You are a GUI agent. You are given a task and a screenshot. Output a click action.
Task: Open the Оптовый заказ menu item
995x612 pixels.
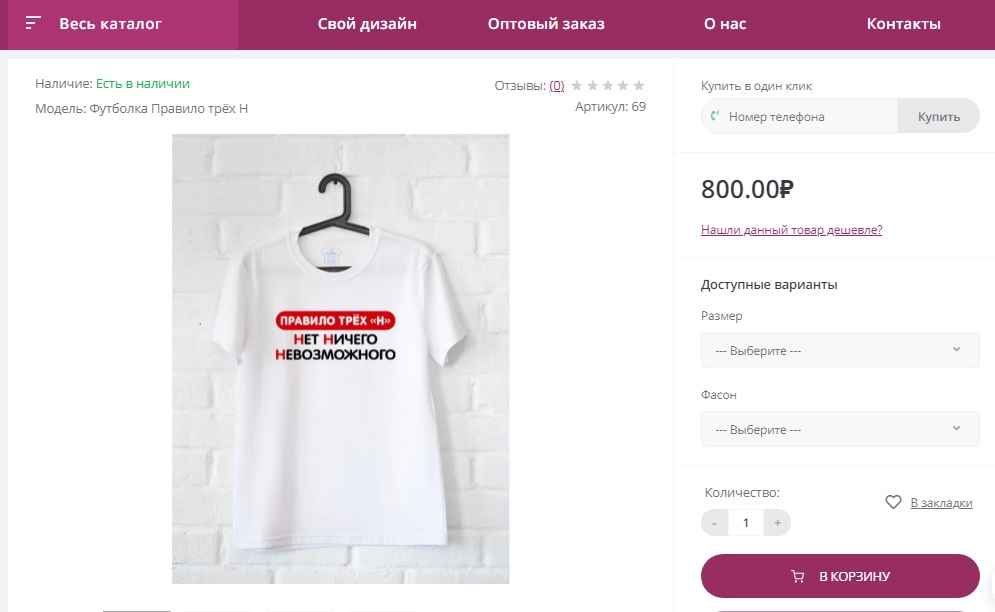(x=546, y=24)
